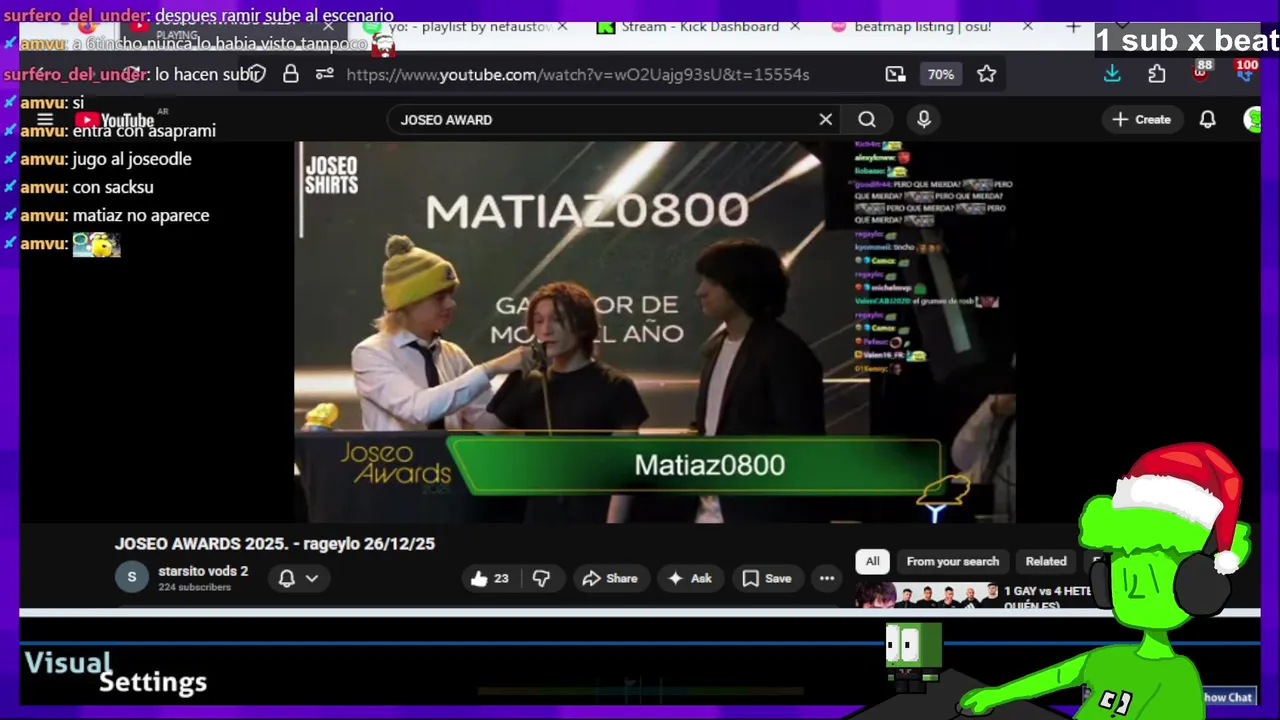This screenshot has width=1280, height=720.
Task: Bookmark this page with the star
Action: [x=987, y=74]
